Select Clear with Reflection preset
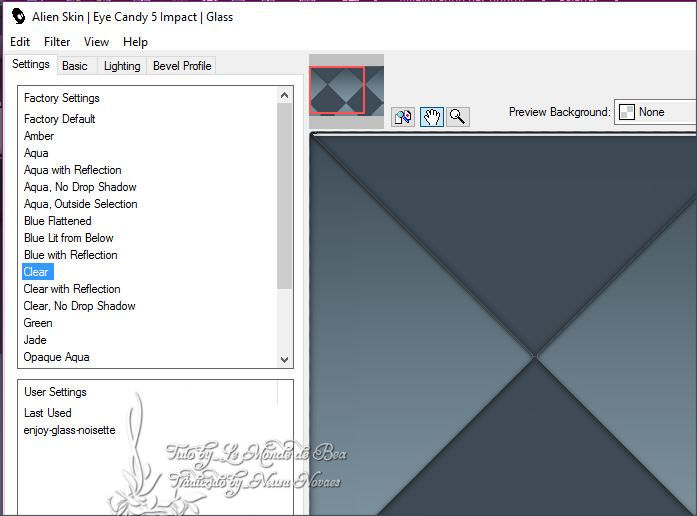The image size is (697, 516). click(x=72, y=289)
